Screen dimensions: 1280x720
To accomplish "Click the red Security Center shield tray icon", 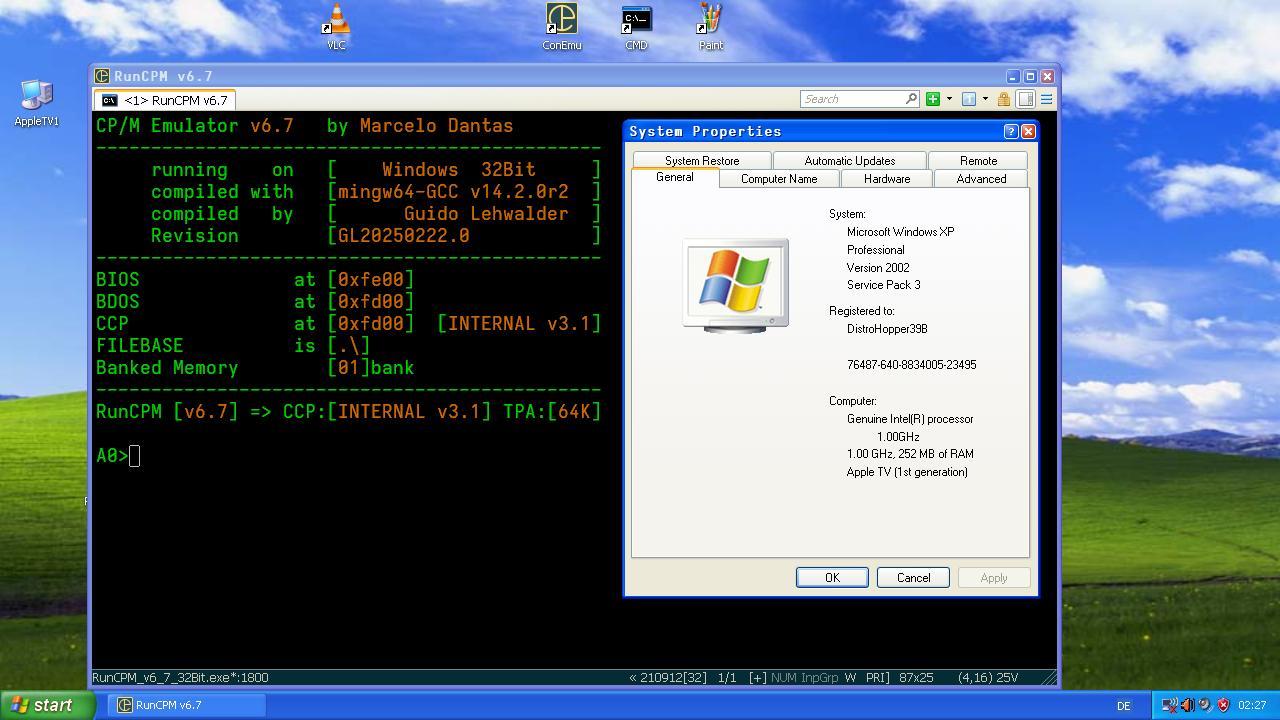I will tap(1222, 705).
